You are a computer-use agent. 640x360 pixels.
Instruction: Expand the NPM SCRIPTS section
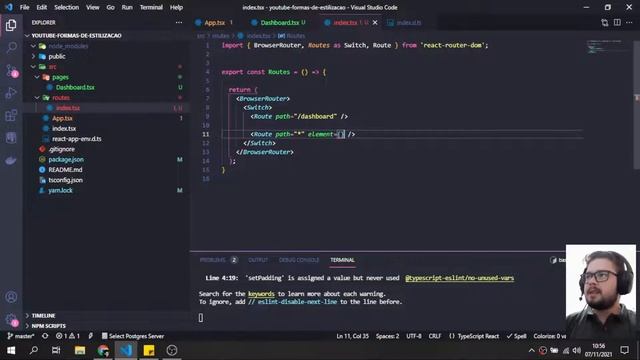(49, 326)
